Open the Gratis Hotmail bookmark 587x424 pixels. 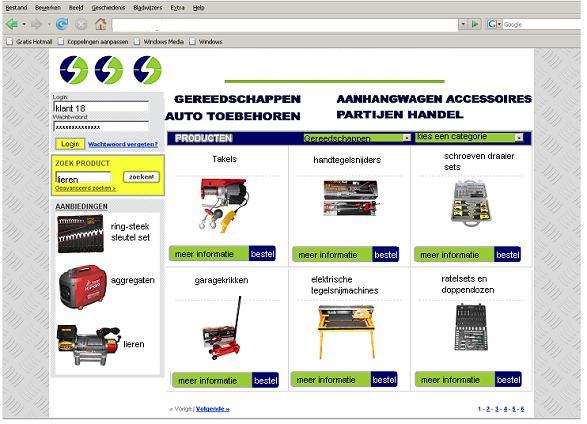point(30,42)
